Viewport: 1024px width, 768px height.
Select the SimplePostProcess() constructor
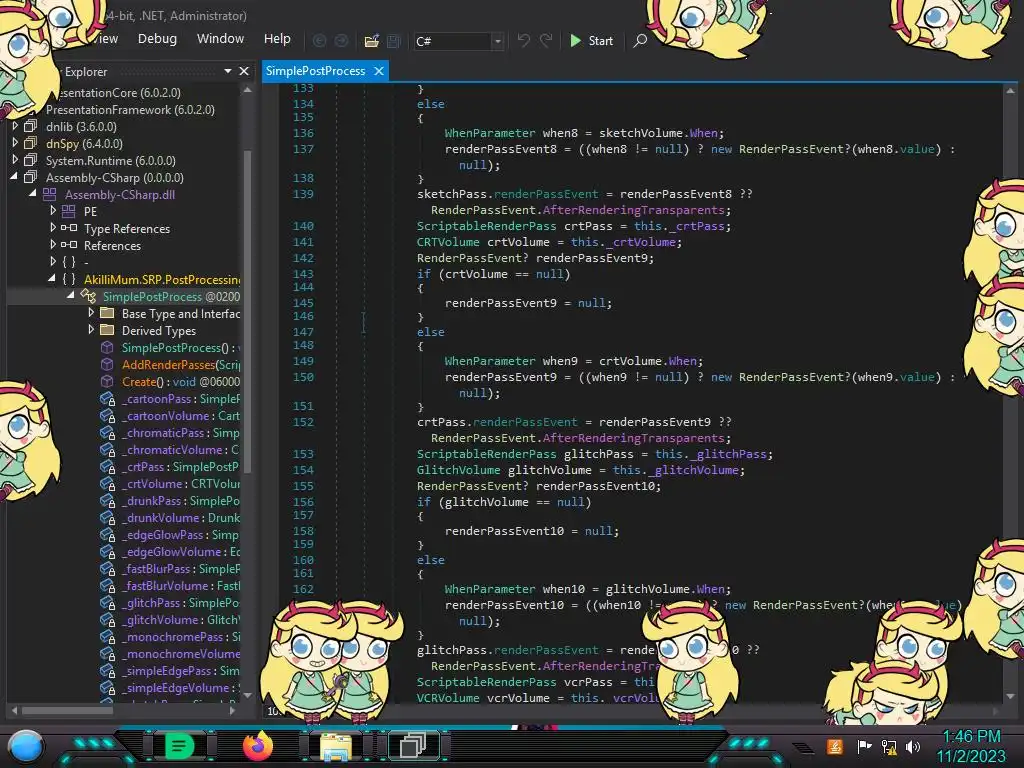tap(180, 347)
